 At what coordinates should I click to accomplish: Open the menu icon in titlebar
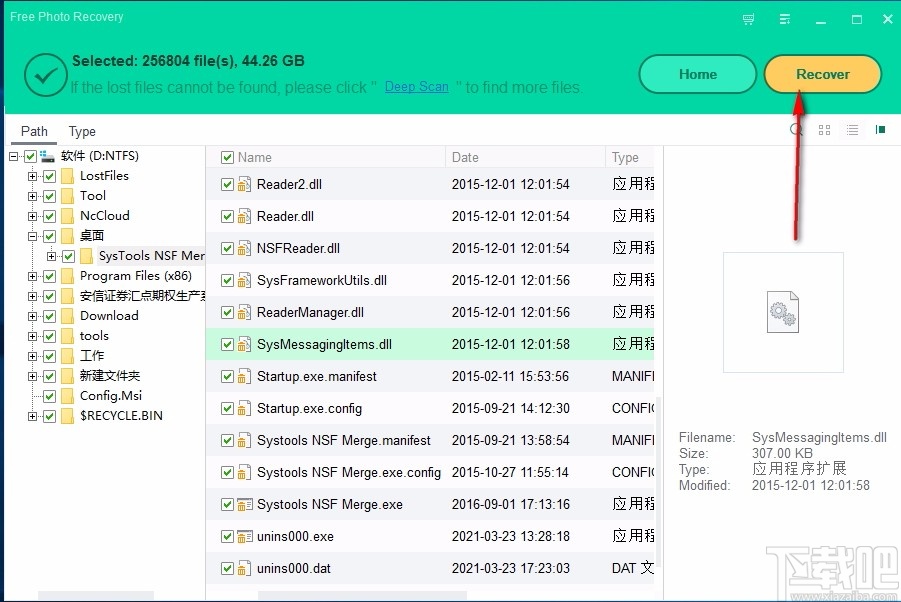click(785, 18)
